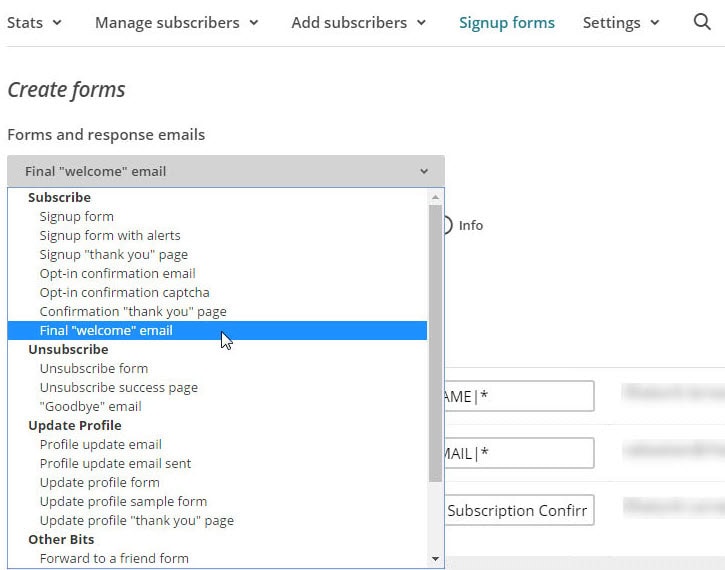Open the Stats menu
Screen dimensions: 725x570
point(34,22)
